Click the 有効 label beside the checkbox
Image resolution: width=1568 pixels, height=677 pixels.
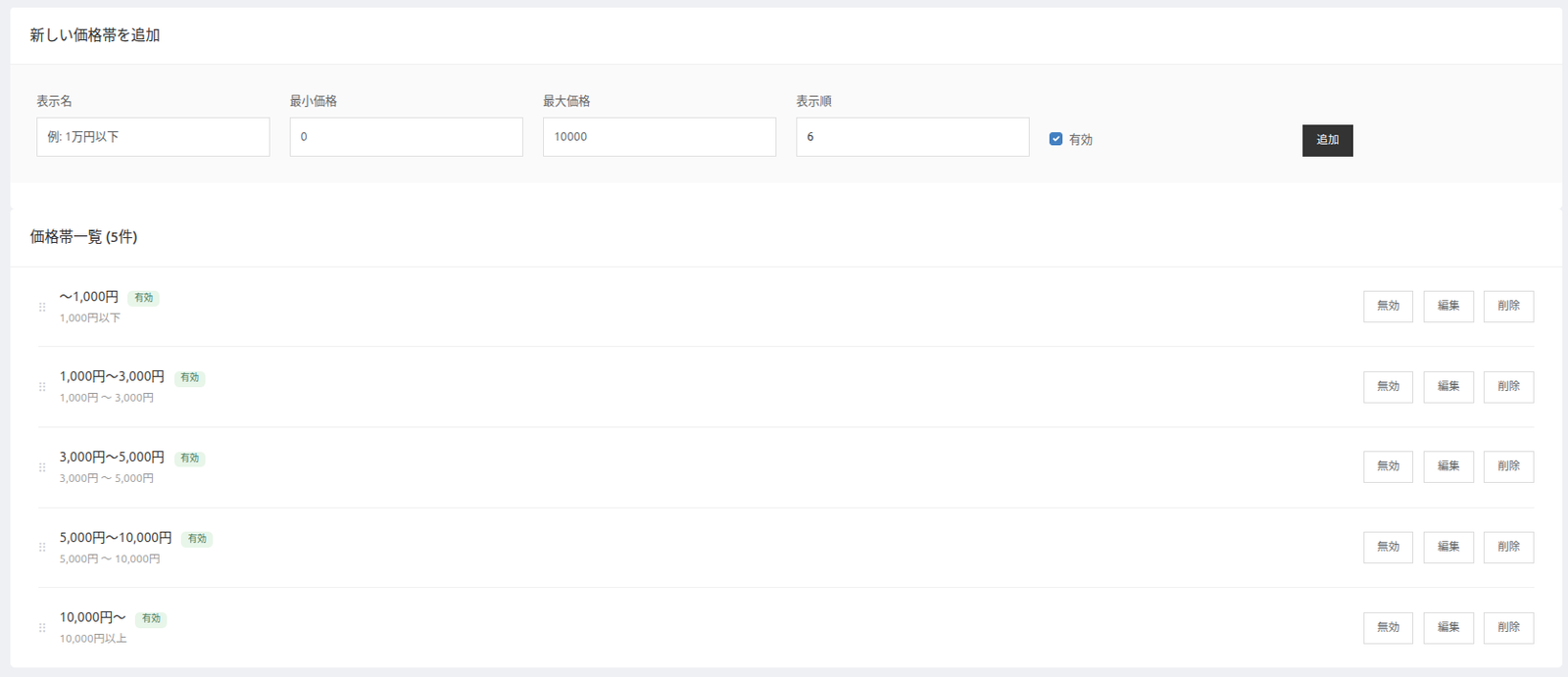[1081, 140]
